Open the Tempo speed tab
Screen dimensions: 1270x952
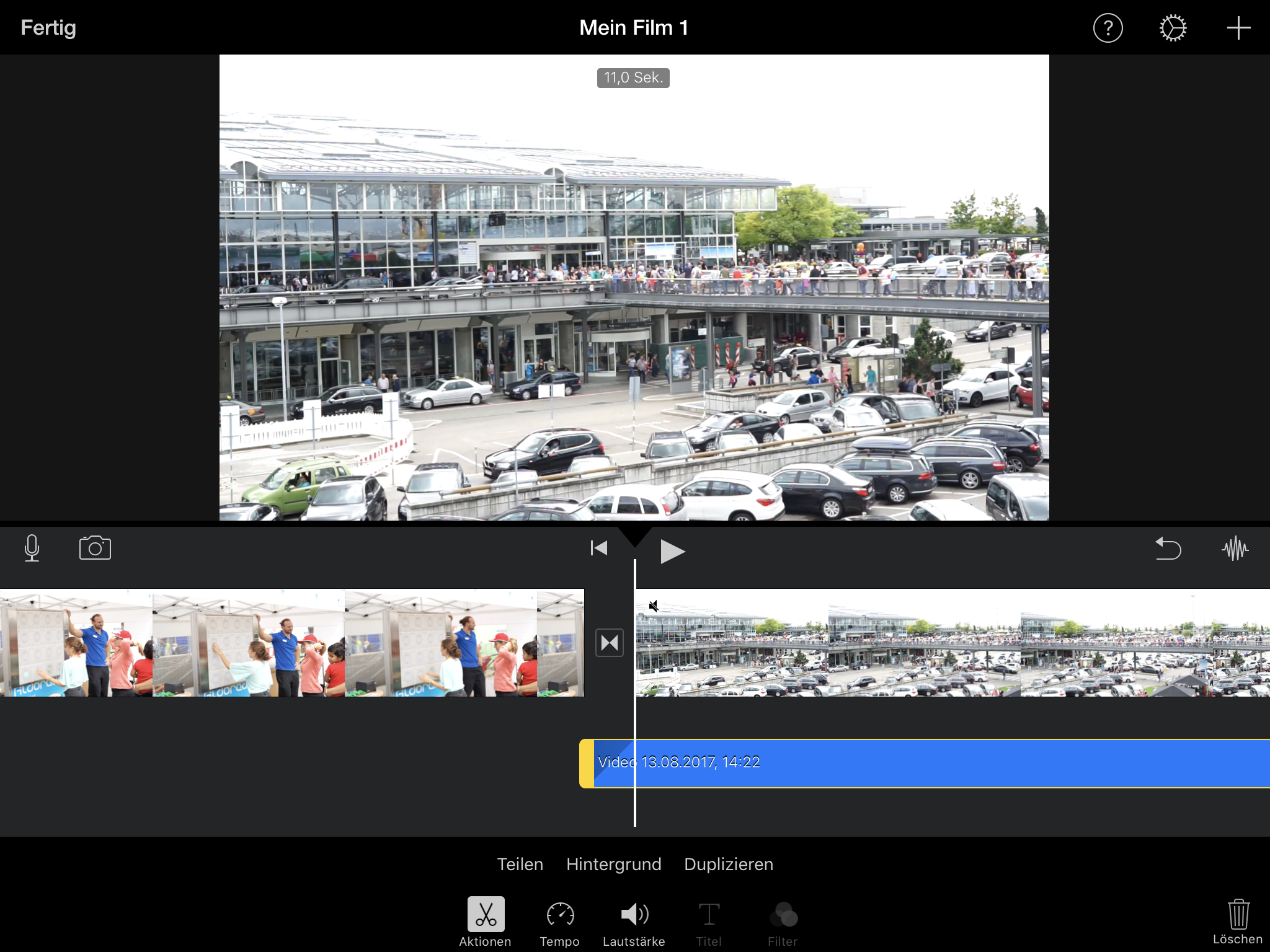pos(560,922)
